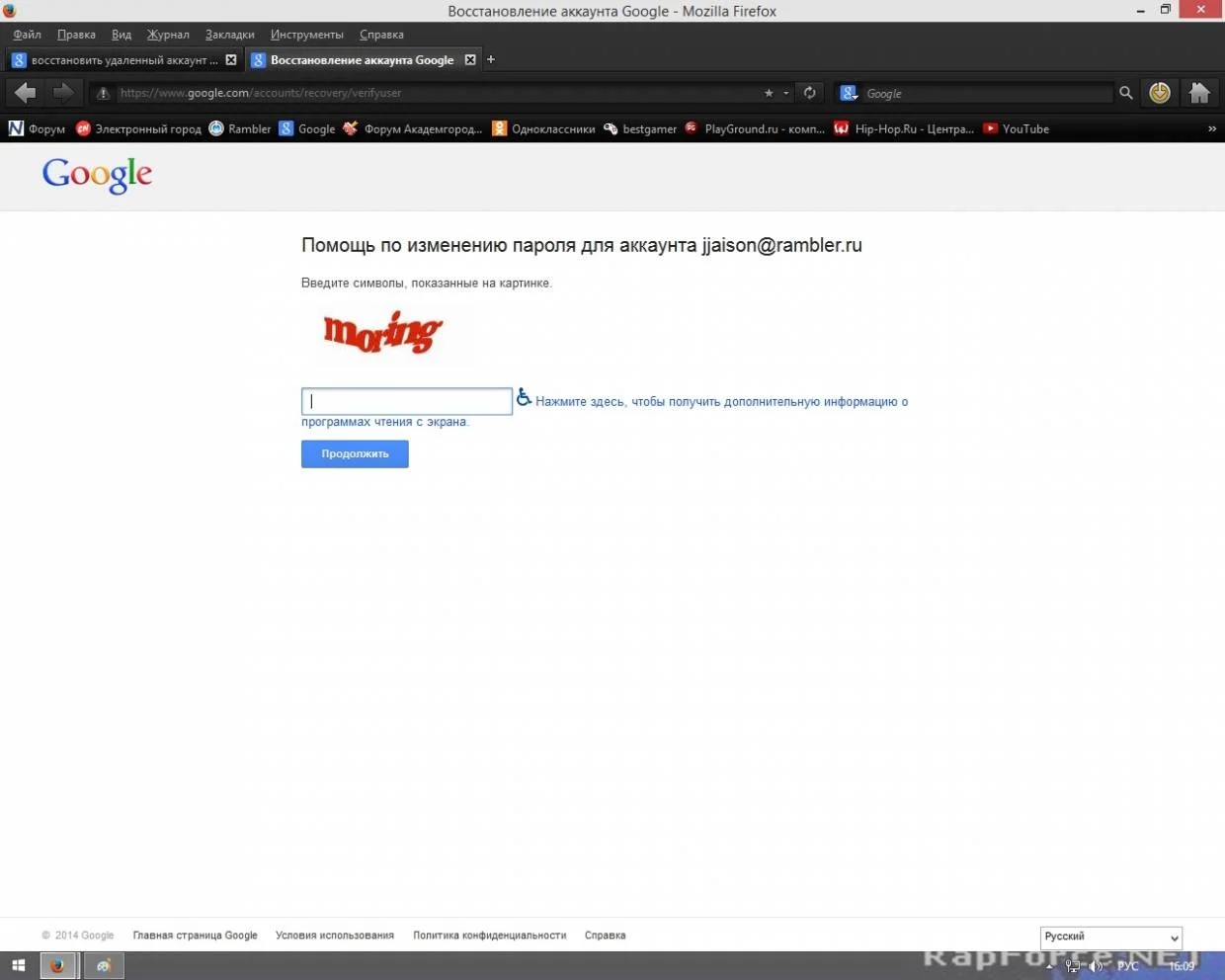Click the site identity warning icon
1225x980 pixels.
tap(103, 93)
